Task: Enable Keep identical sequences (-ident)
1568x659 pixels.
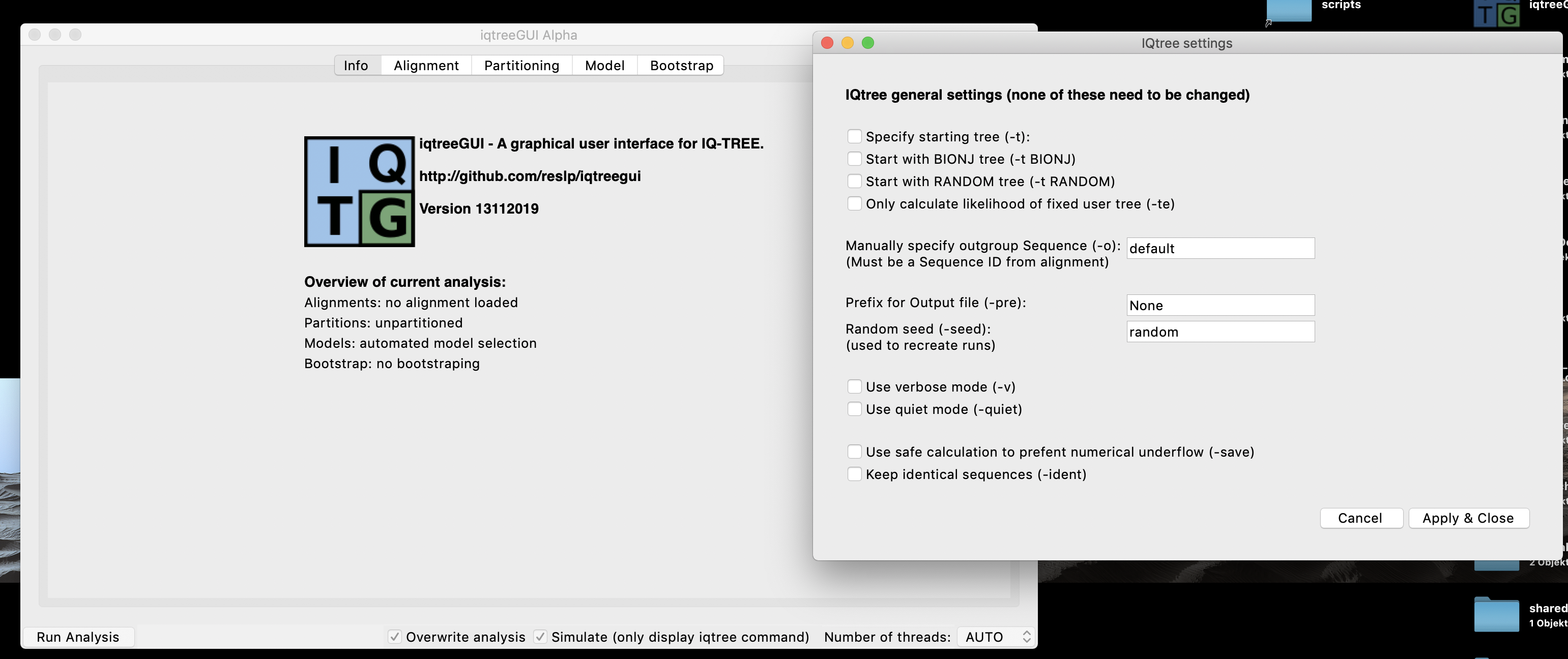Action: [854, 474]
